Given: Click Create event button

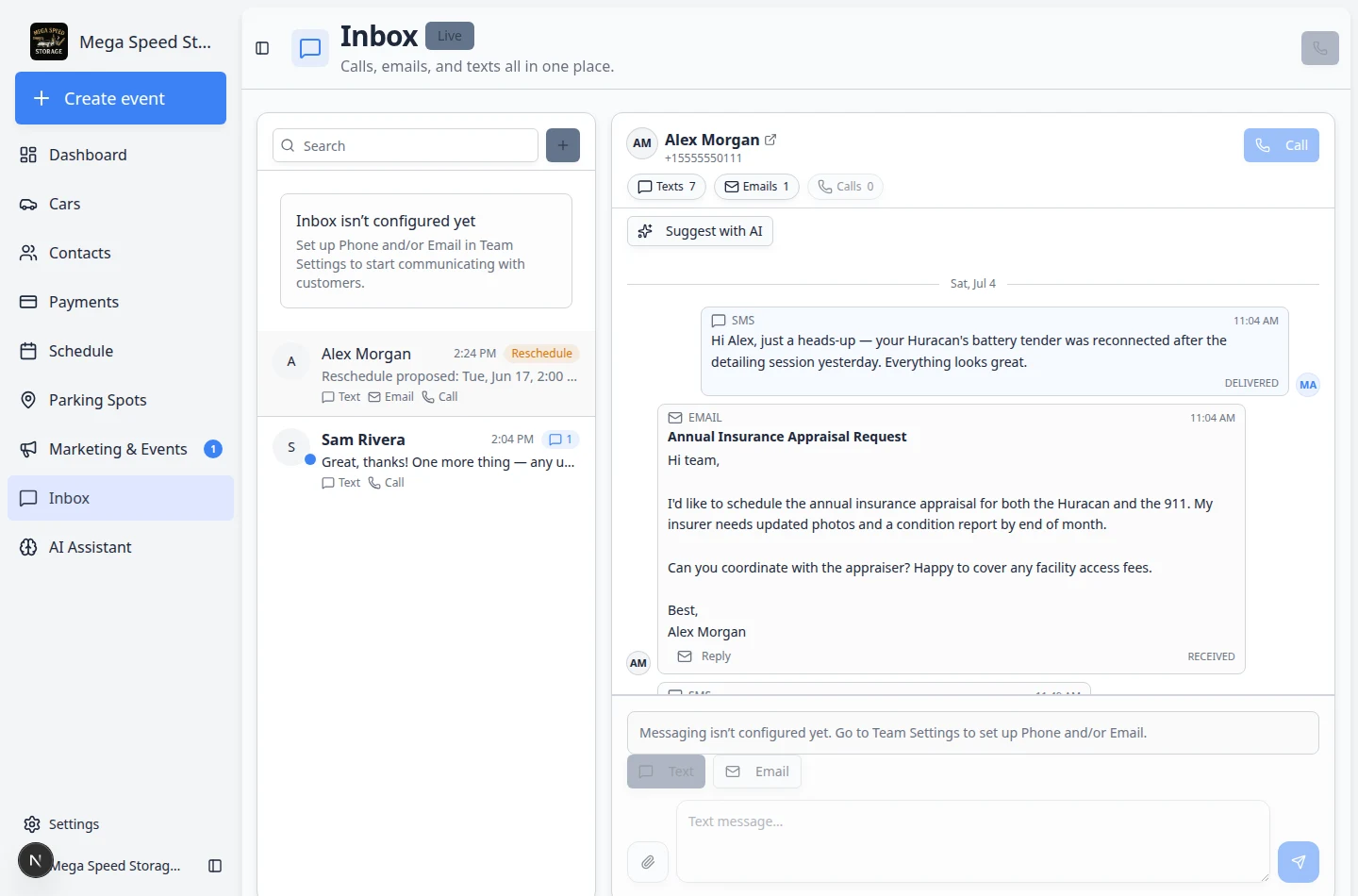Looking at the screenshot, I should pyautogui.click(x=121, y=98).
